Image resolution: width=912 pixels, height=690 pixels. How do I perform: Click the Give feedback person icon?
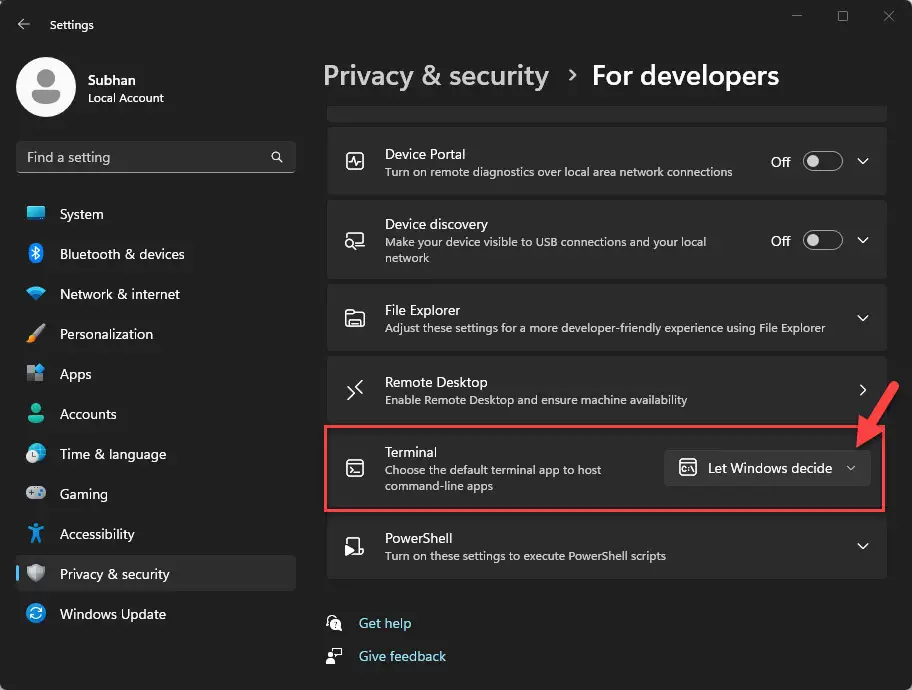334,656
